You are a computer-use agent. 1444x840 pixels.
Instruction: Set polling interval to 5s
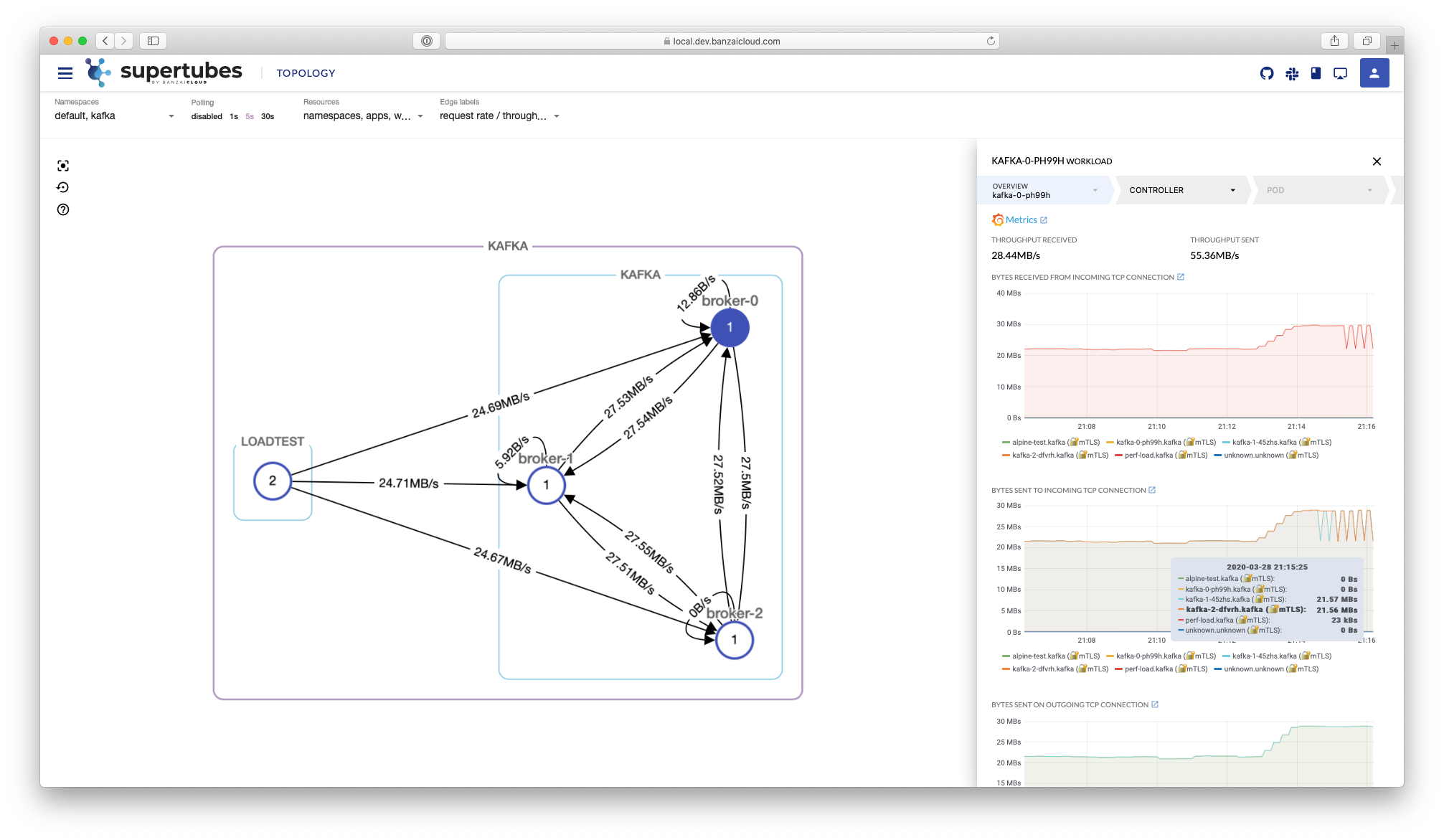coord(250,116)
